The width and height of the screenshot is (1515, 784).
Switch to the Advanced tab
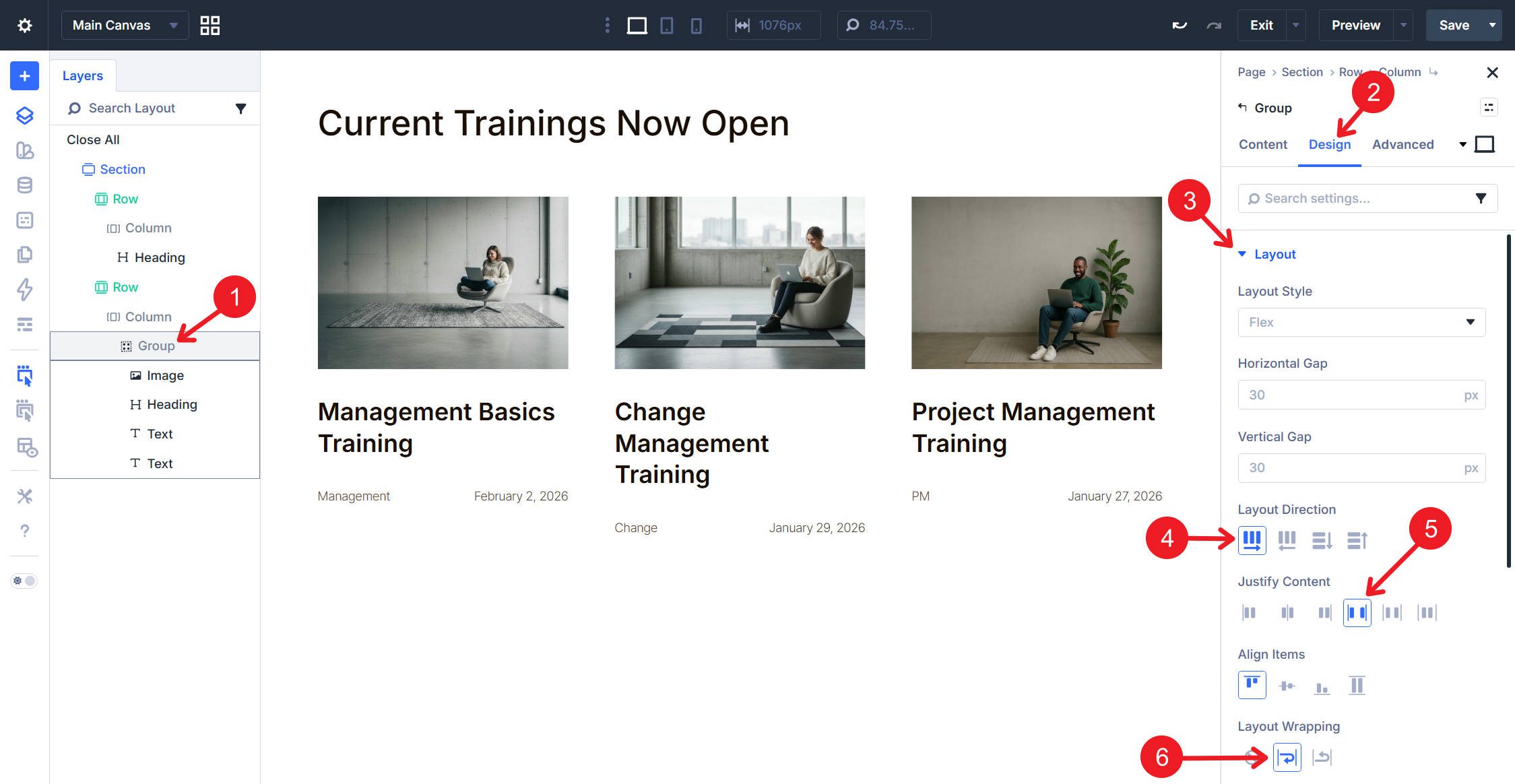tap(1403, 144)
